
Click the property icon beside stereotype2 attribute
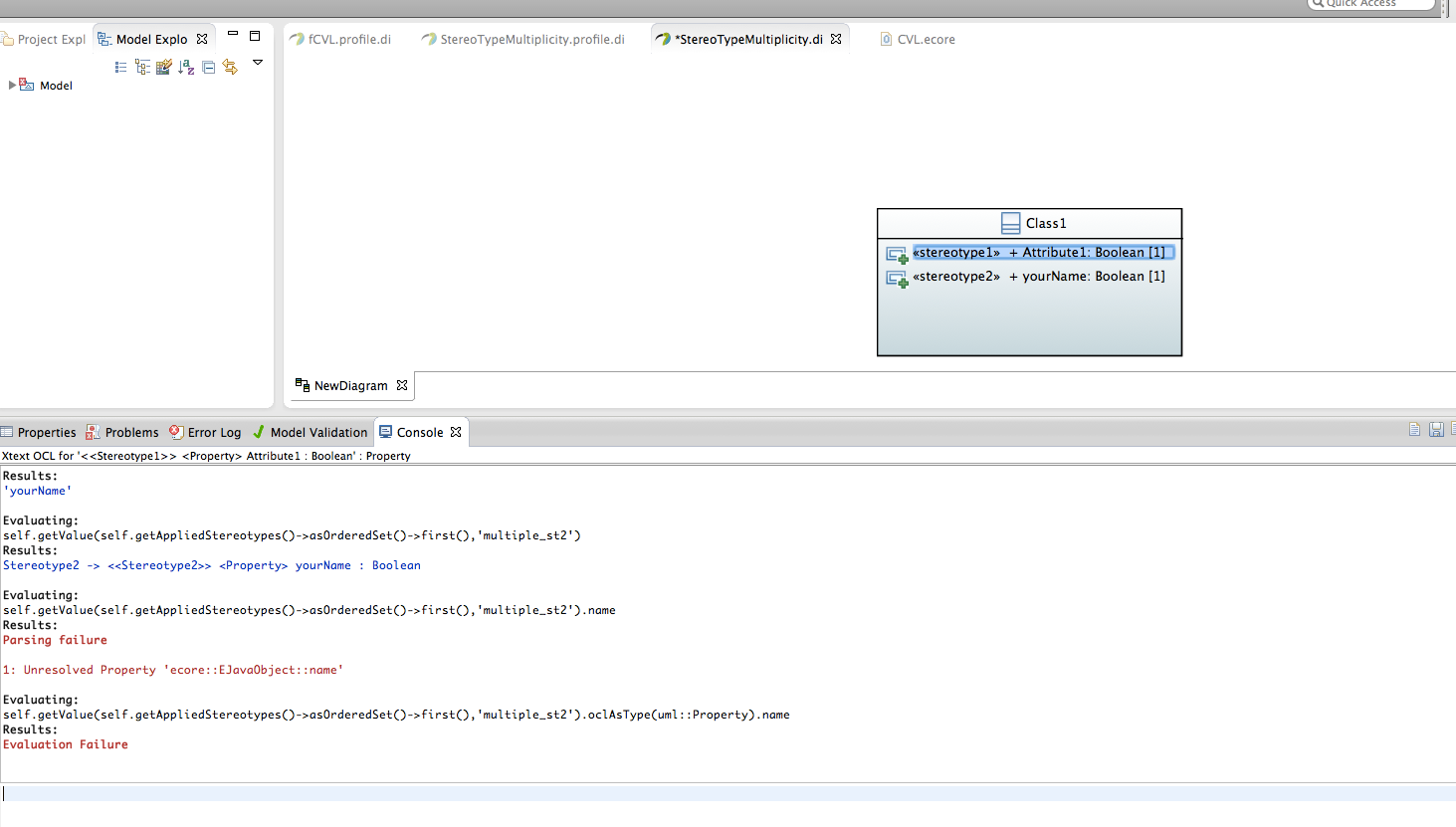(897, 279)
